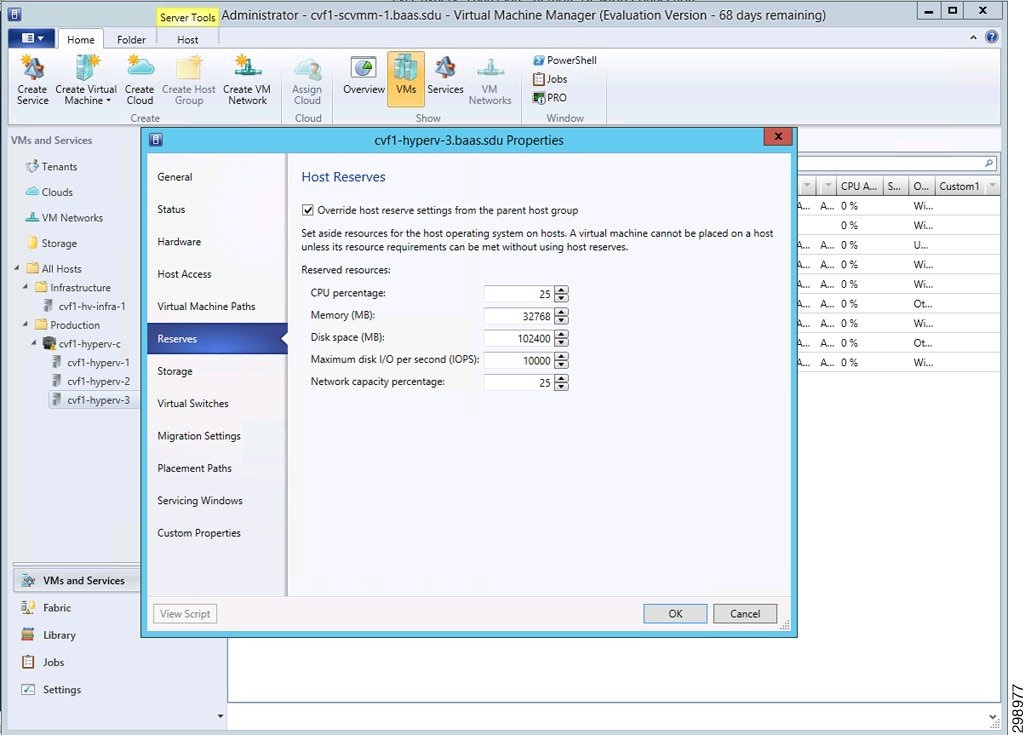
Task: Open the Fabric workspace
Action: coord(46,608)
